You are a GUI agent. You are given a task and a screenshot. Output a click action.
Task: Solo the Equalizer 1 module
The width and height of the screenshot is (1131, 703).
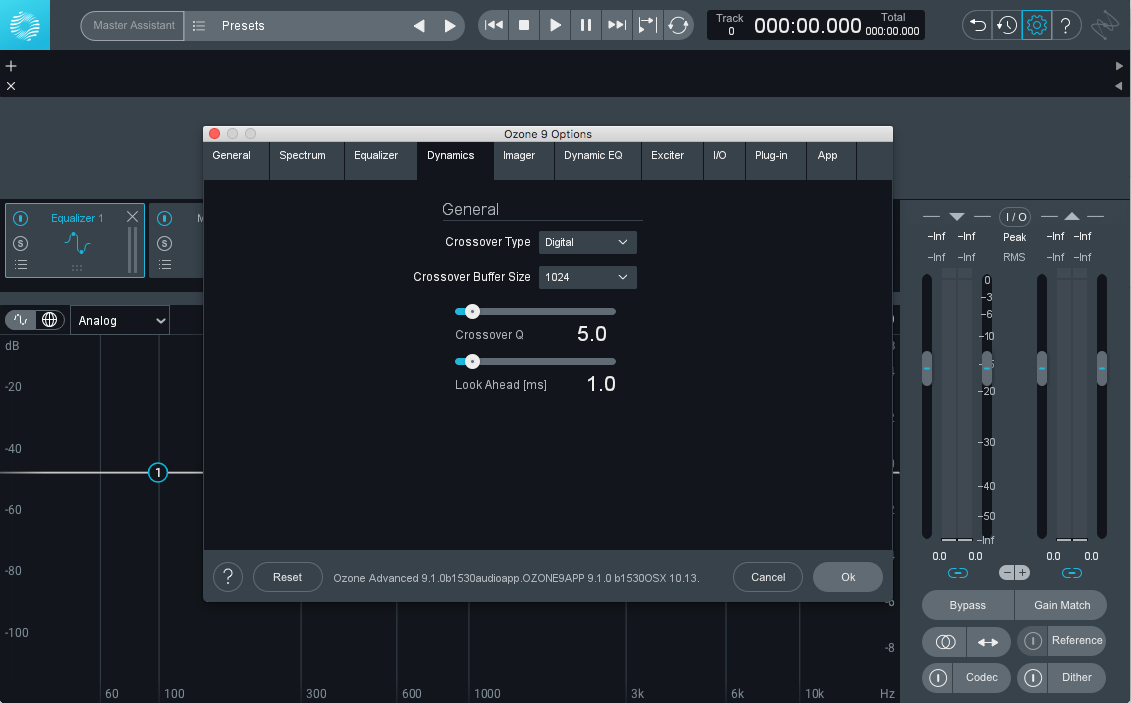tap(21, 243)
